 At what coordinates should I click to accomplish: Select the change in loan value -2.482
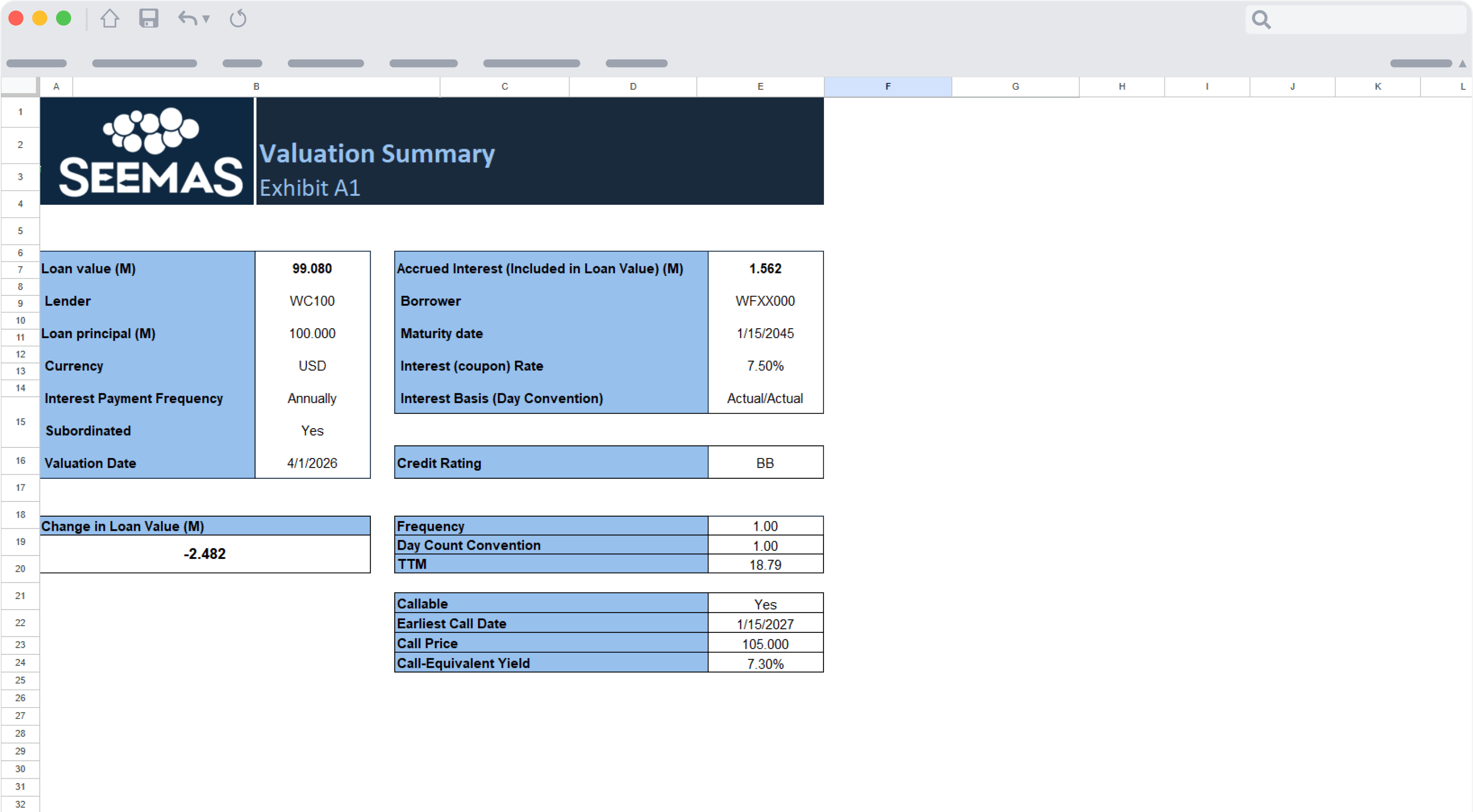205,554
